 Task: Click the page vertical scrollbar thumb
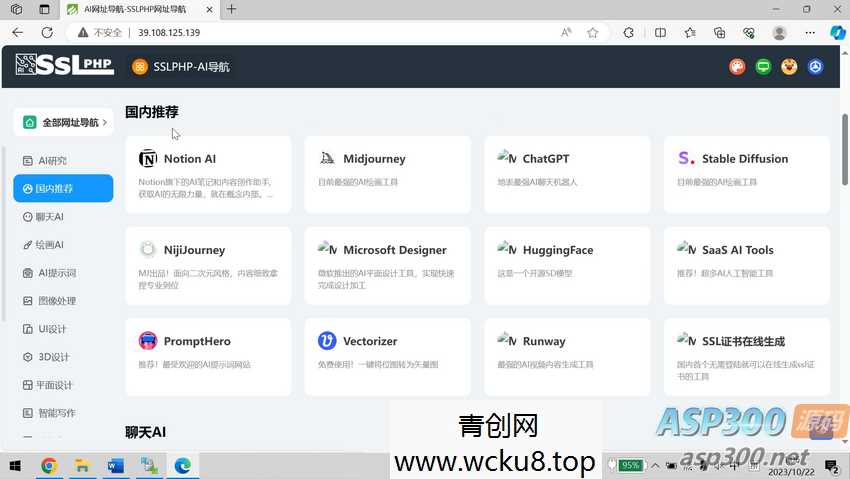click(845, 150)
